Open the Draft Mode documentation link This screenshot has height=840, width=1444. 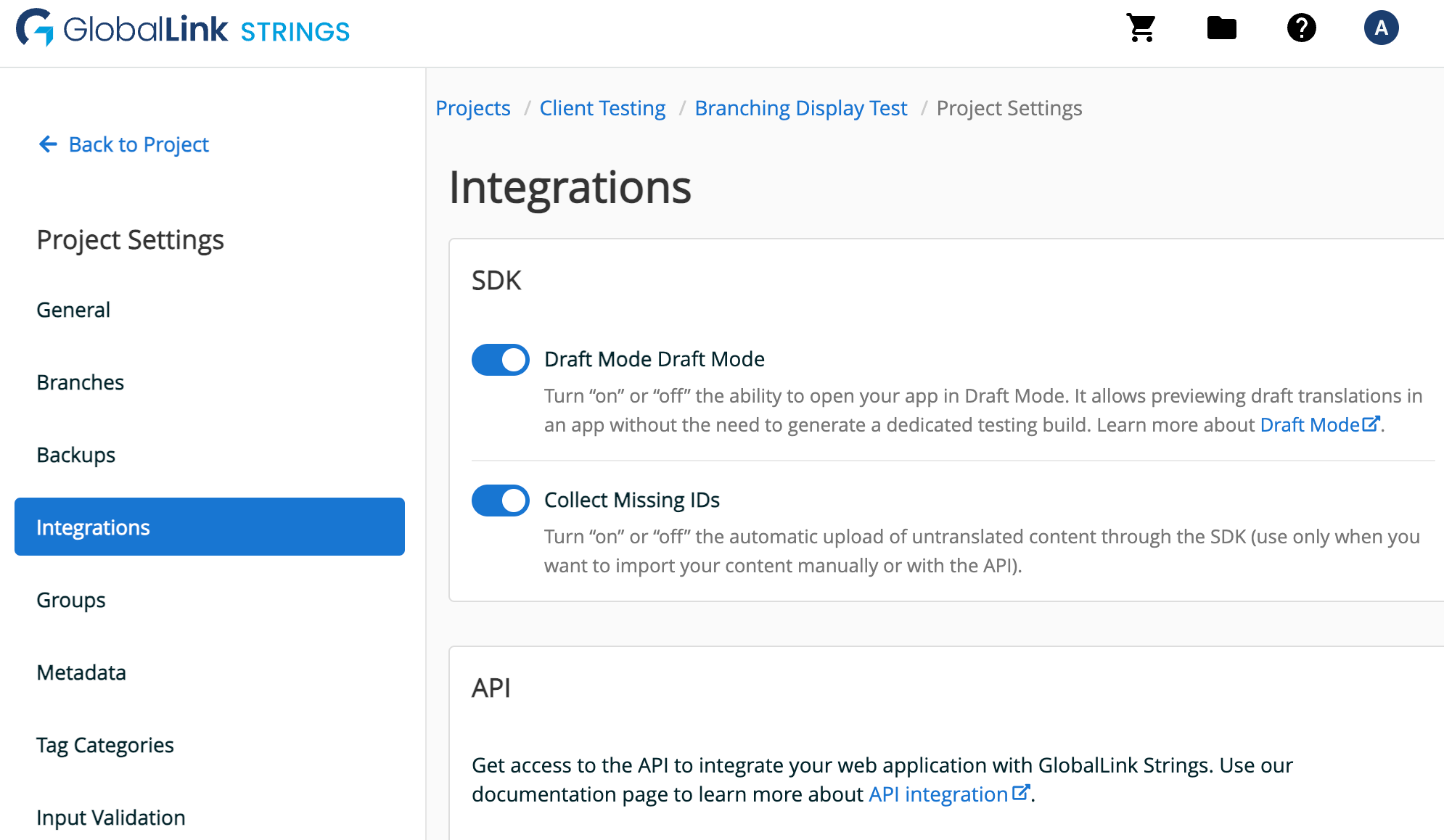(x=1320, y=424)
